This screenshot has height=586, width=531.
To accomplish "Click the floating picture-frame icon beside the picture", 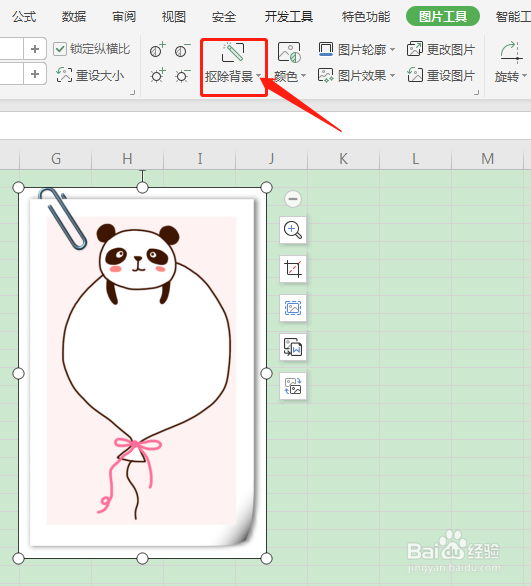I will click(293, 308).
